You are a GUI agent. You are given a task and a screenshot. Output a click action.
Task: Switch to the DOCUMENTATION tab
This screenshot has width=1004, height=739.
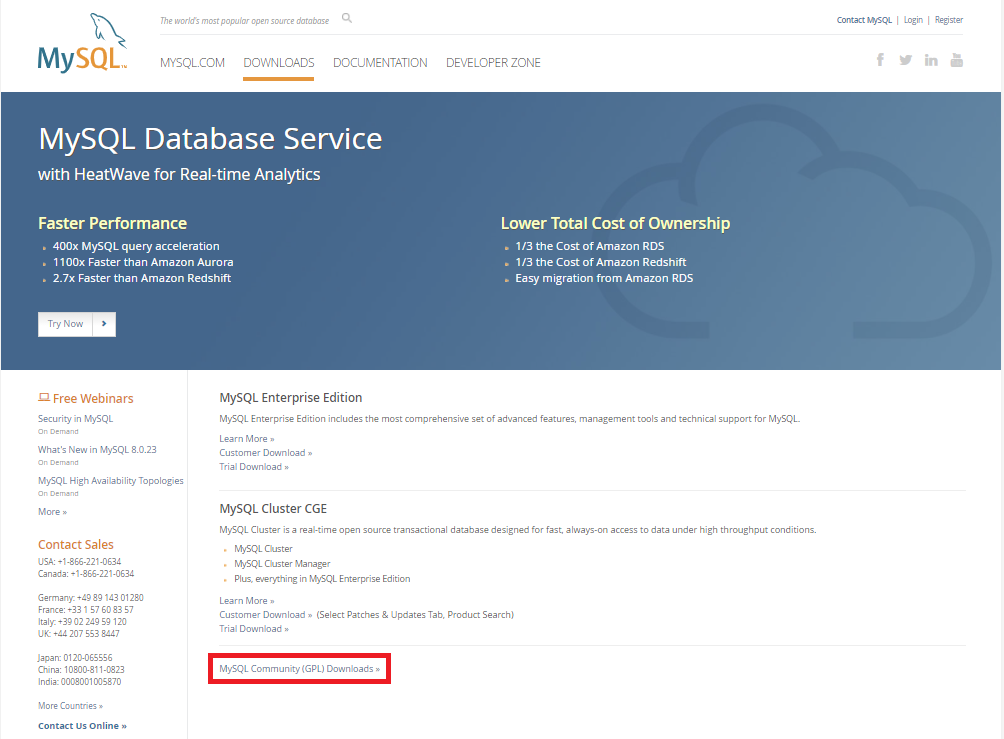[x=380, y=63]
